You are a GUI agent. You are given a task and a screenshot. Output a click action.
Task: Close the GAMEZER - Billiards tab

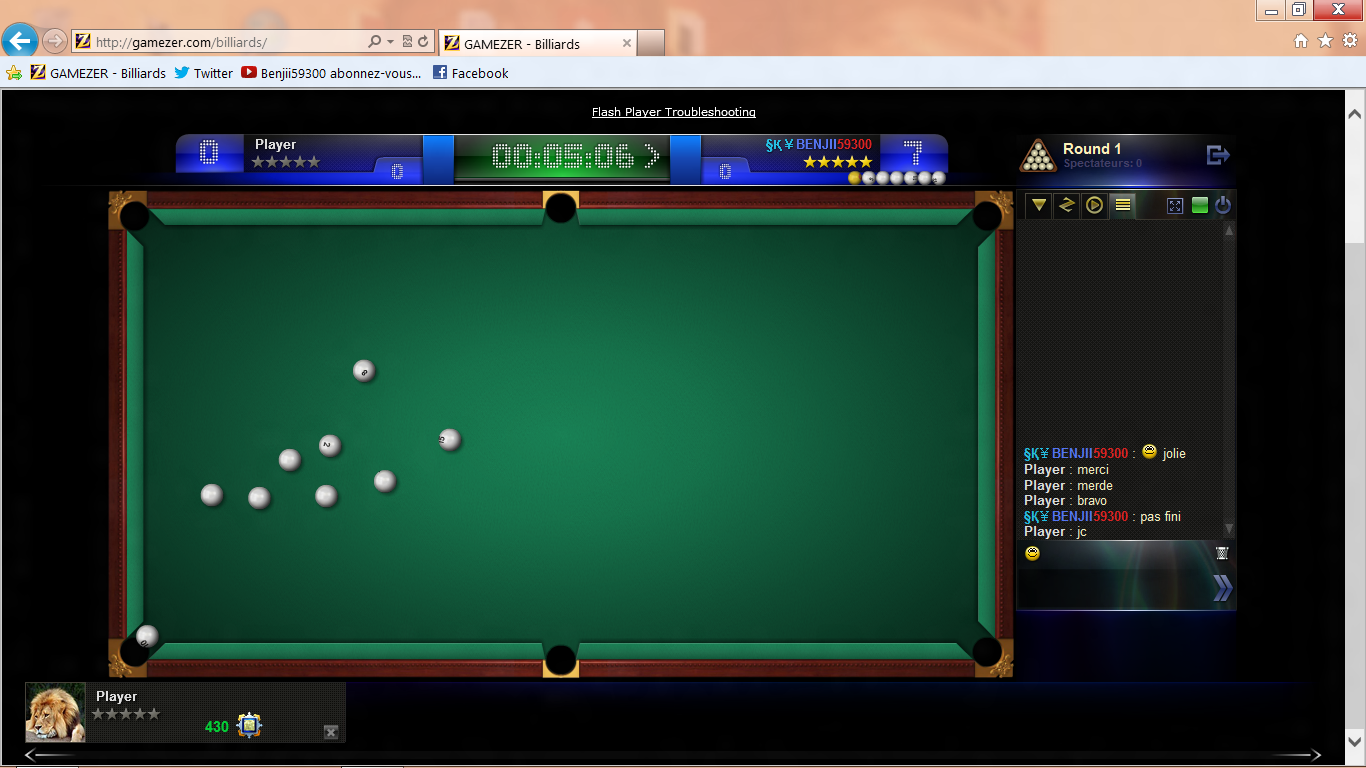coord(627,43)
